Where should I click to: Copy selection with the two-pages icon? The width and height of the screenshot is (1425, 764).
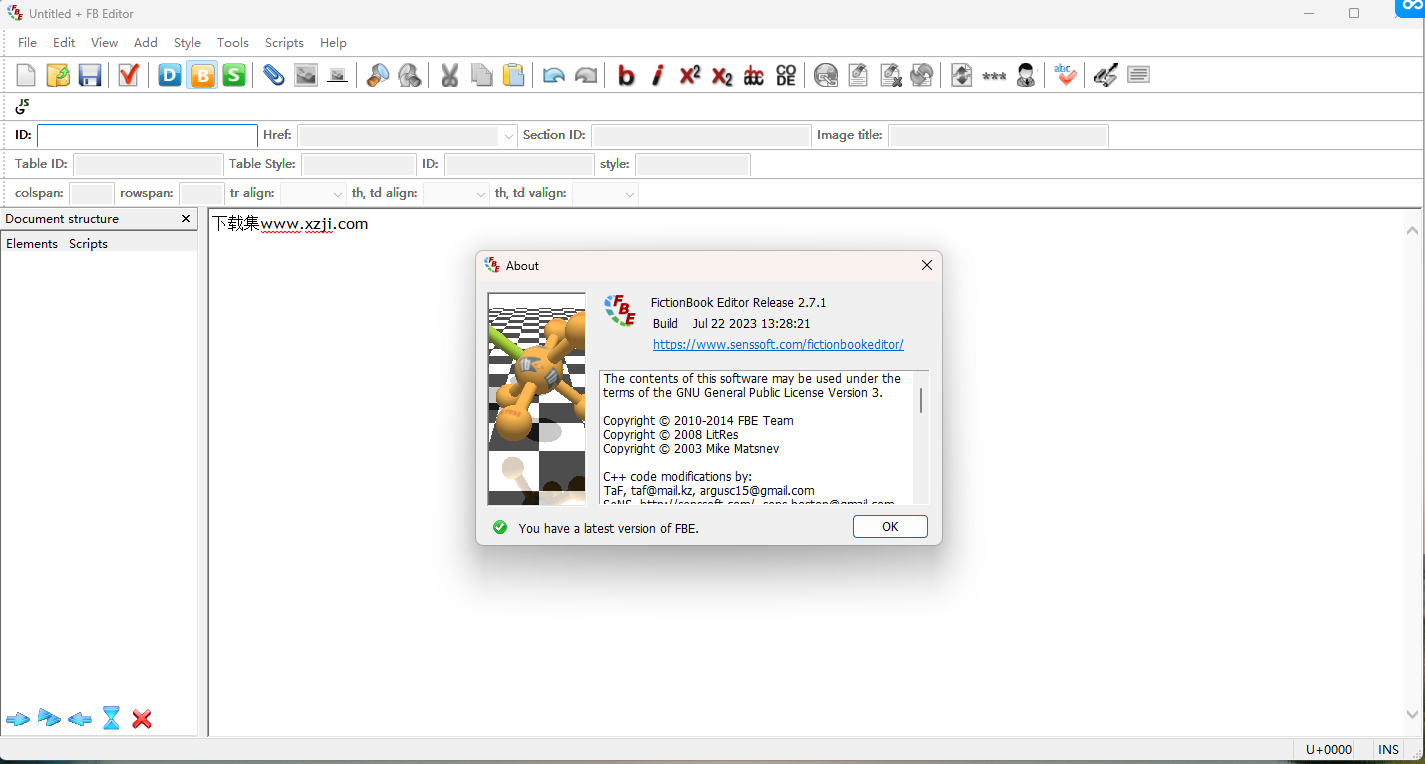[482, 75]
